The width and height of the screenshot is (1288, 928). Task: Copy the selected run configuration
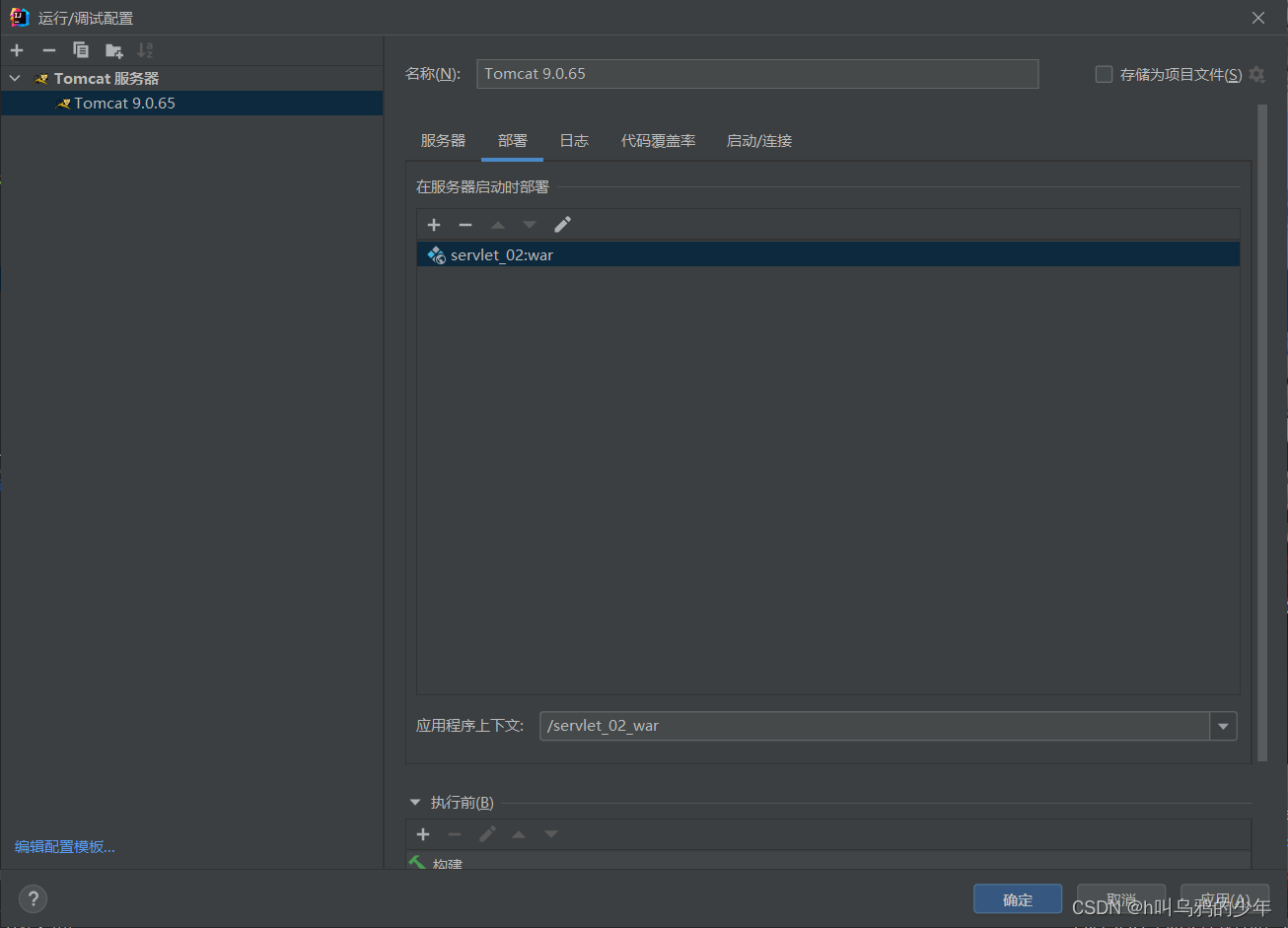click(81, 50)
